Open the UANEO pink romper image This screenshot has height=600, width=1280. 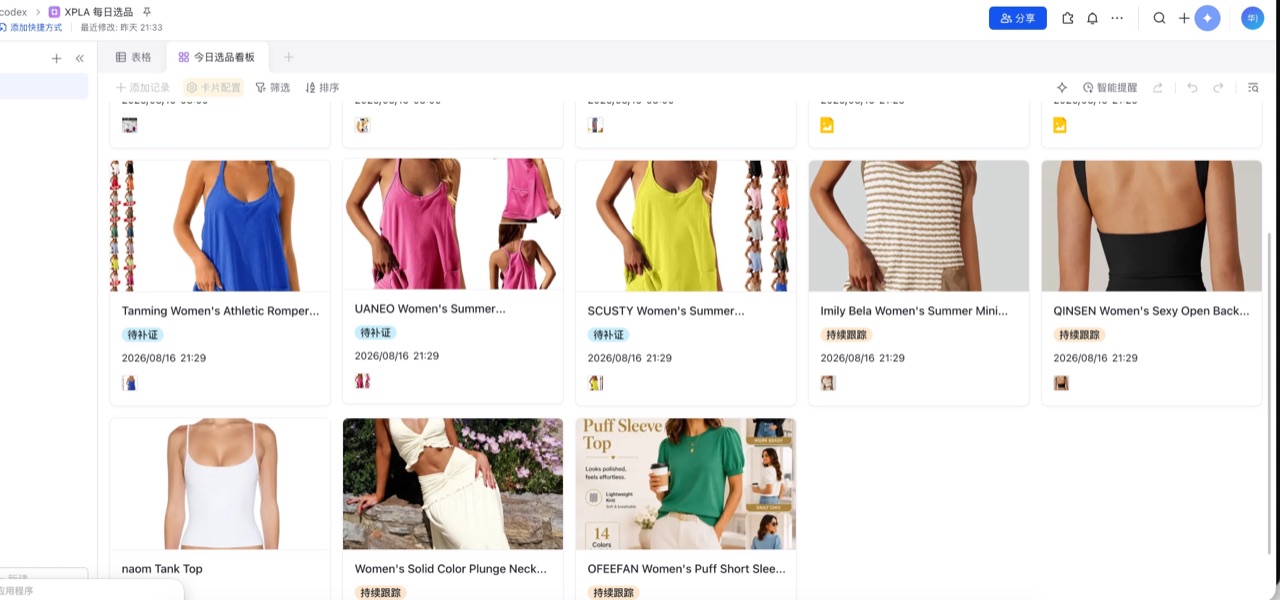453,224
